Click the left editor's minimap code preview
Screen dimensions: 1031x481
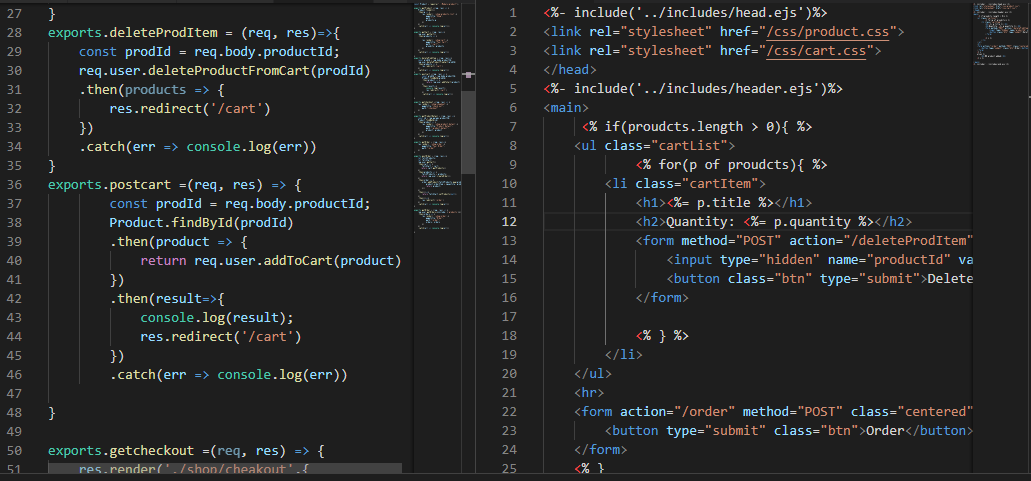click(437, 118)
